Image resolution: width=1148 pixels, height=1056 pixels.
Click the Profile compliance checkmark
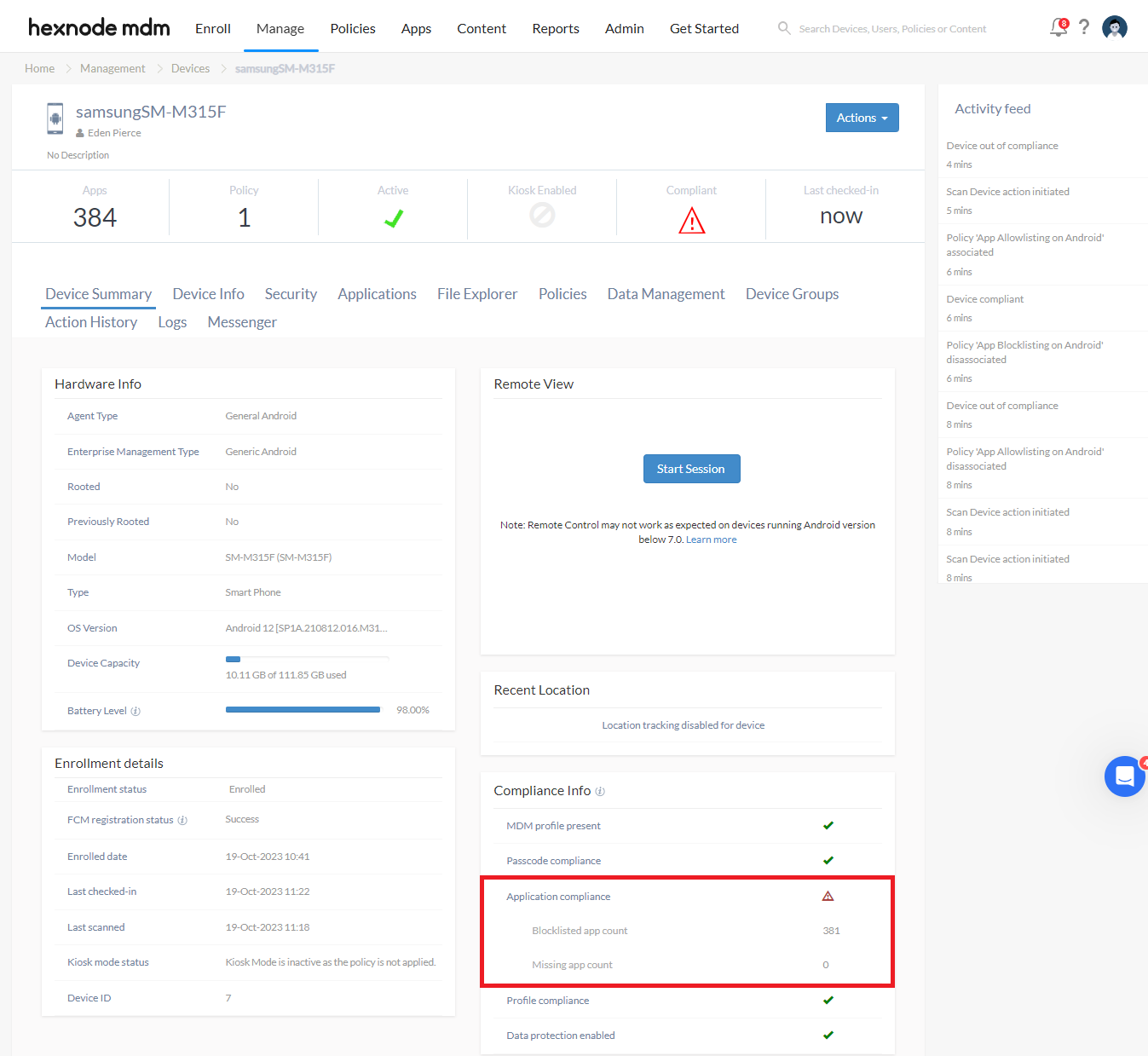point(828,1000)
